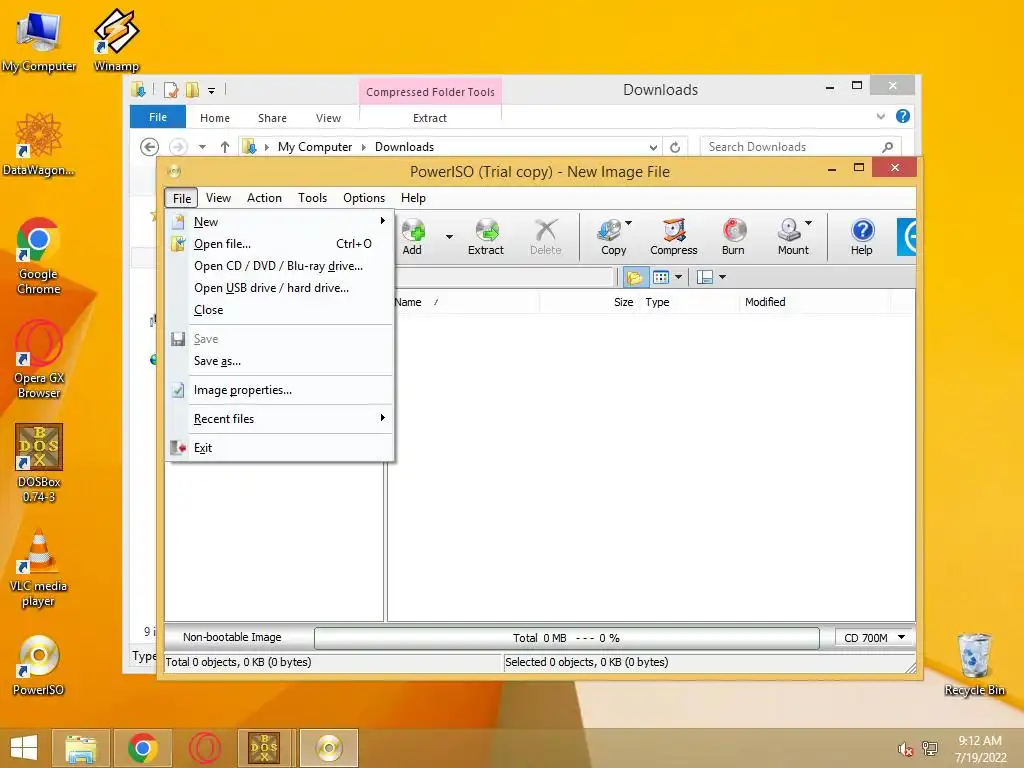Select the Opera GX Browser desktop icon

tap(39, 359)
